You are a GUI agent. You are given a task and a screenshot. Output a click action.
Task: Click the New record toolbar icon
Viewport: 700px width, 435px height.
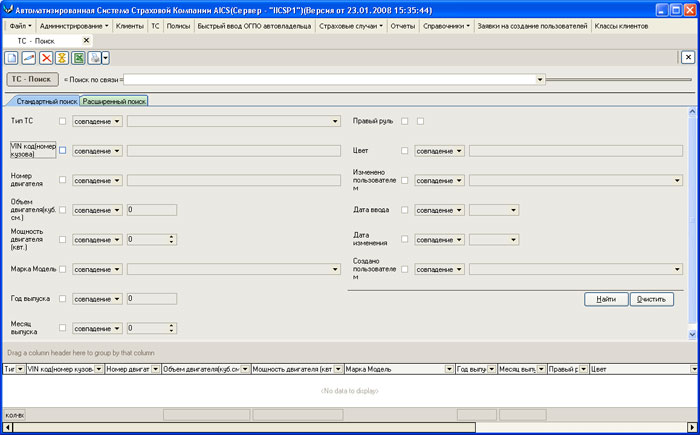(12, 58)
